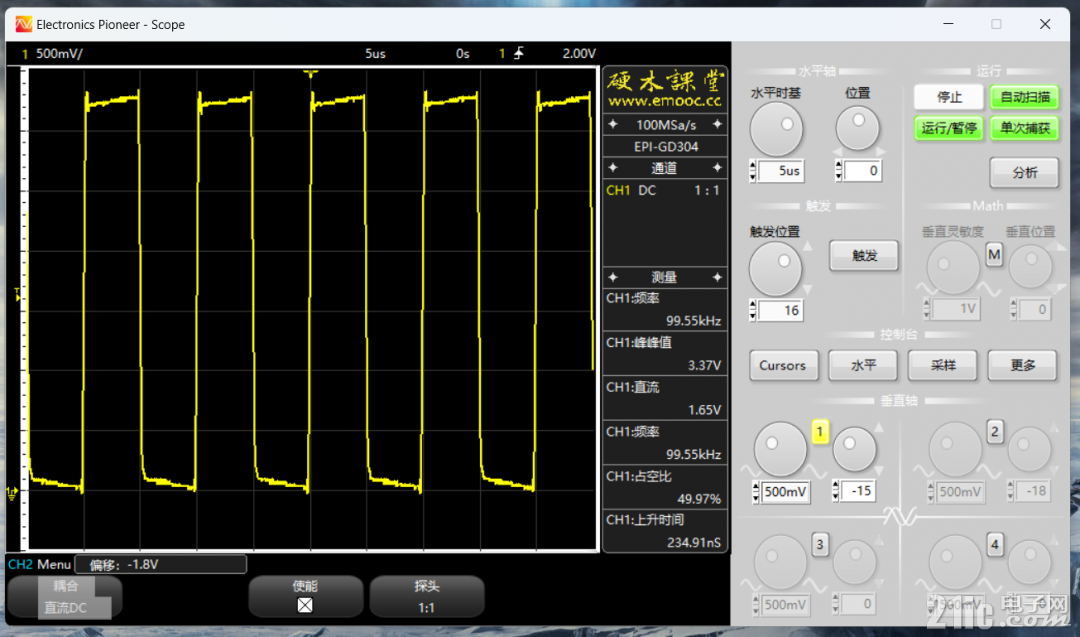This screenshot has width=1080, height=637.
Task: Toggle the channel 4 enable button
Action: click(x=994, y=545)
